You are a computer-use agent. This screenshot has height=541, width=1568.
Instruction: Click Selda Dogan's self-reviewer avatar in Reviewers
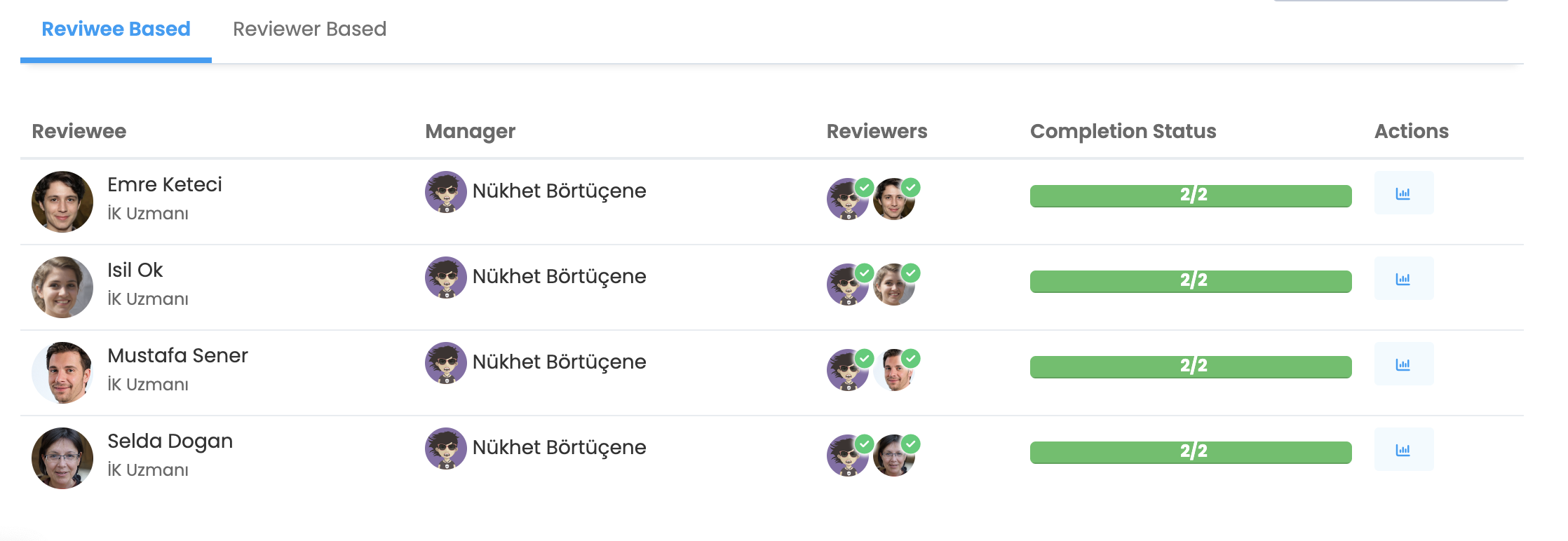[x=893, y=456]
